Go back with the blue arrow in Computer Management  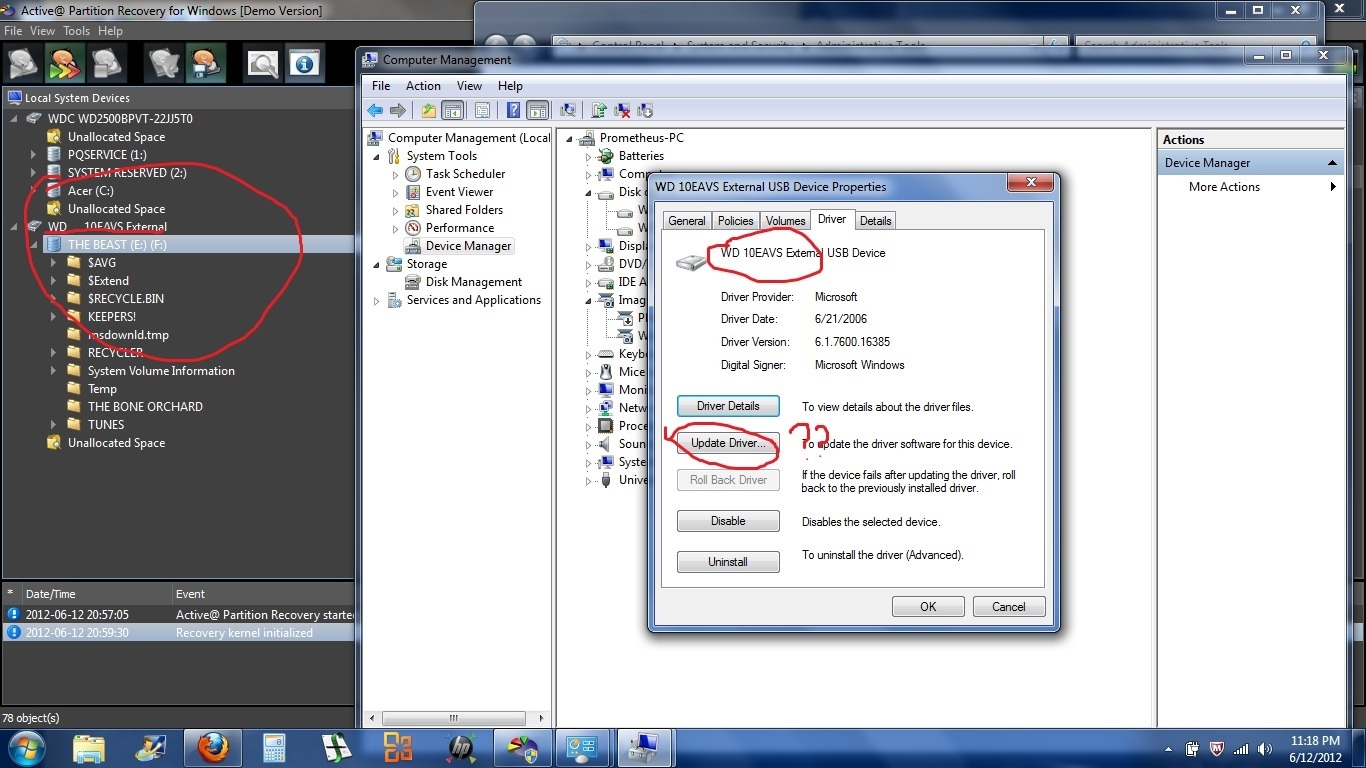[x=375, y=111]
